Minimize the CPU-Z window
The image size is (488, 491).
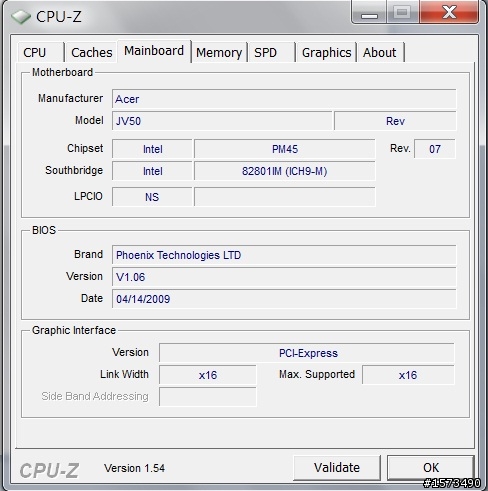click(x=369, y=13)
